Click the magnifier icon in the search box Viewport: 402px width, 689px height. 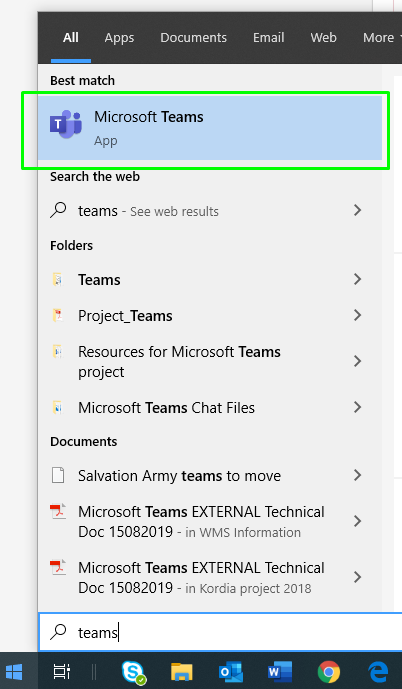click(x=58, y=631)
